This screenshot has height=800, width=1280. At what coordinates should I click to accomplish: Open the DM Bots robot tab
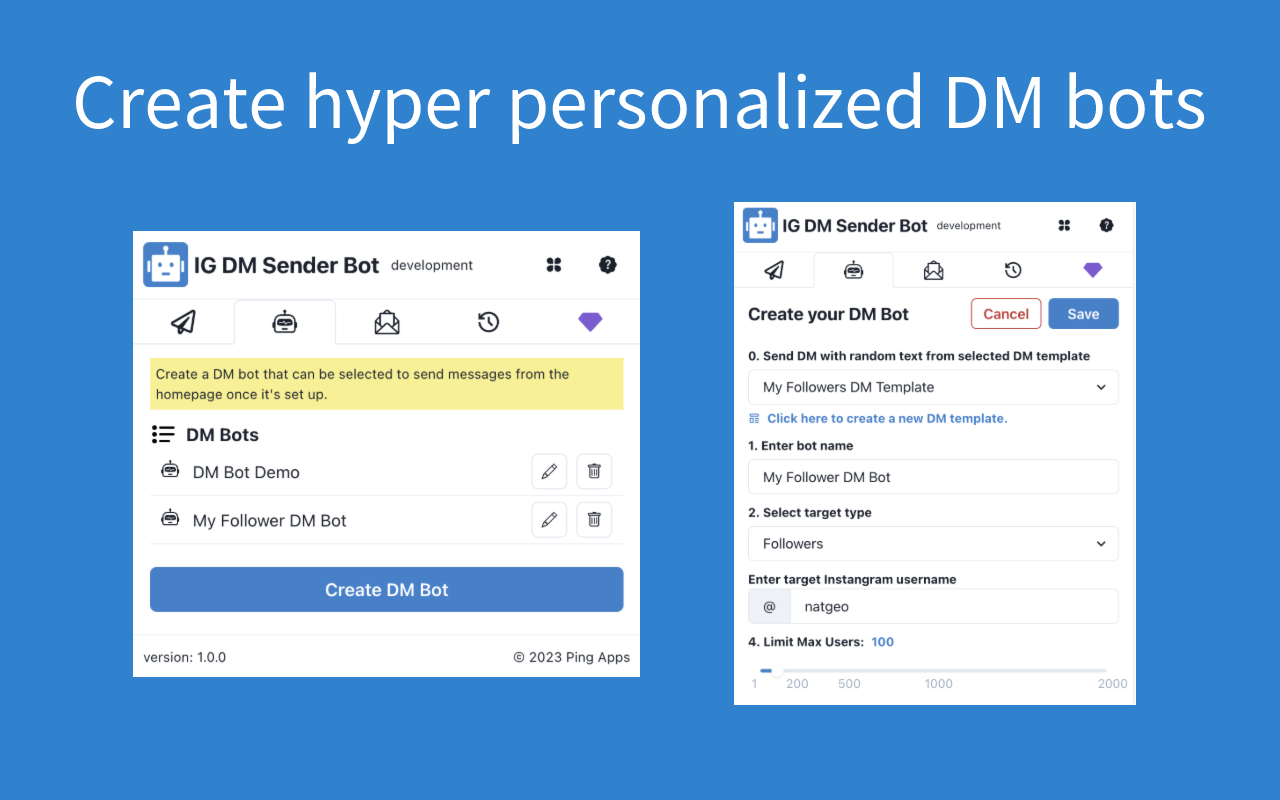tap(285, 322)
